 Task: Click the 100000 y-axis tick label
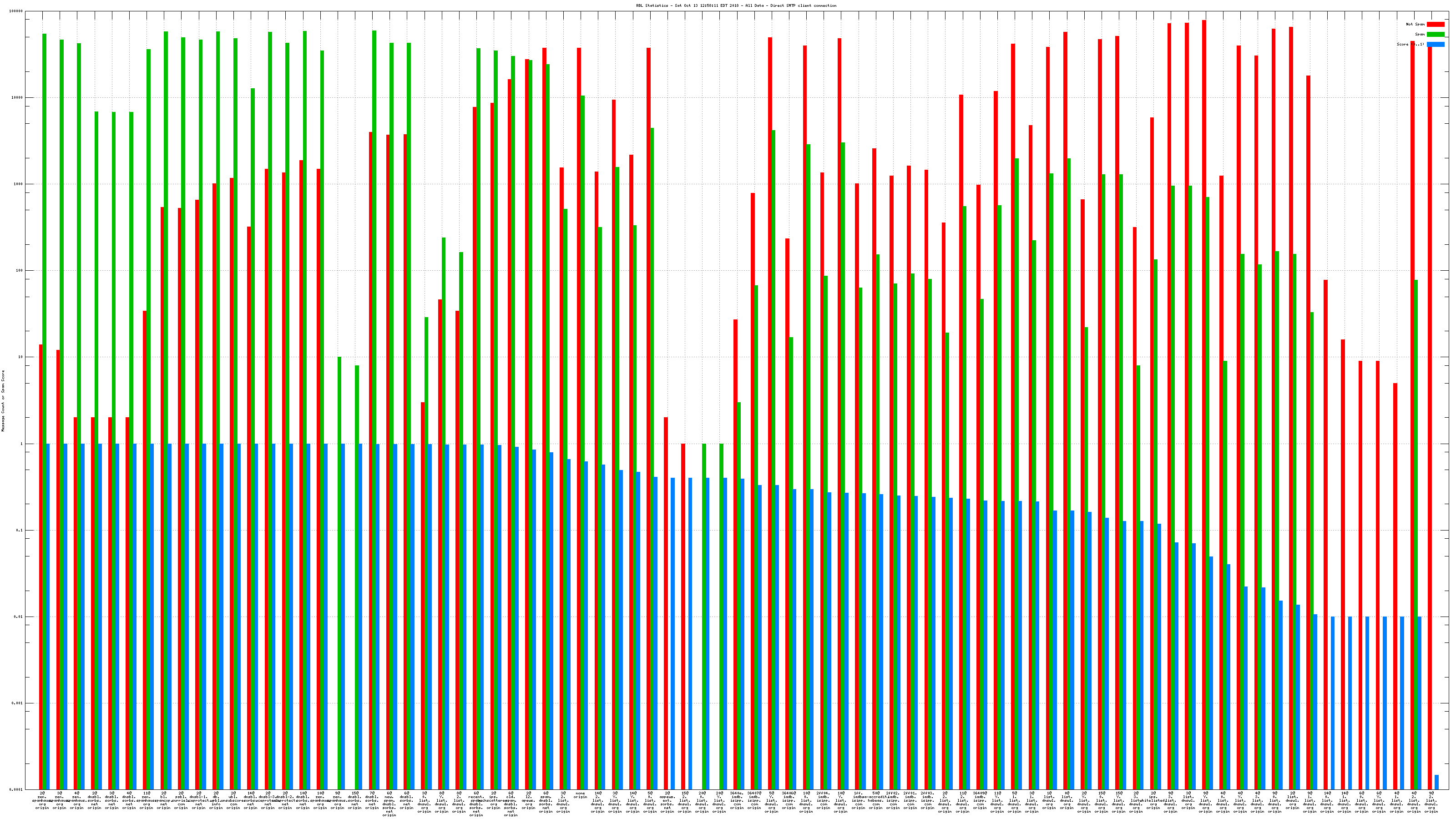[16, 11]
